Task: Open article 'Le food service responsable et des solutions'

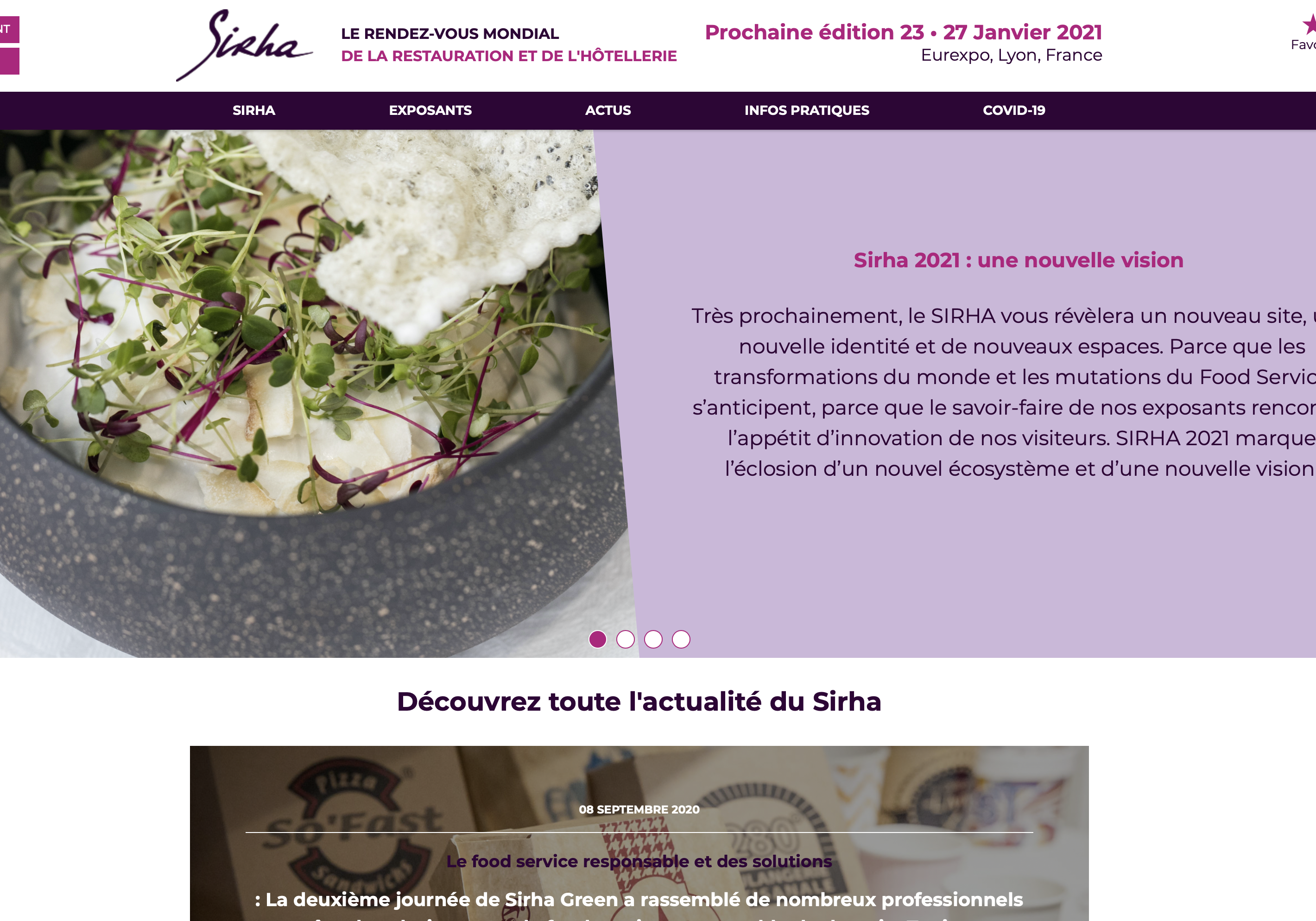Action: pyautogui.click(x=639, y=861)
